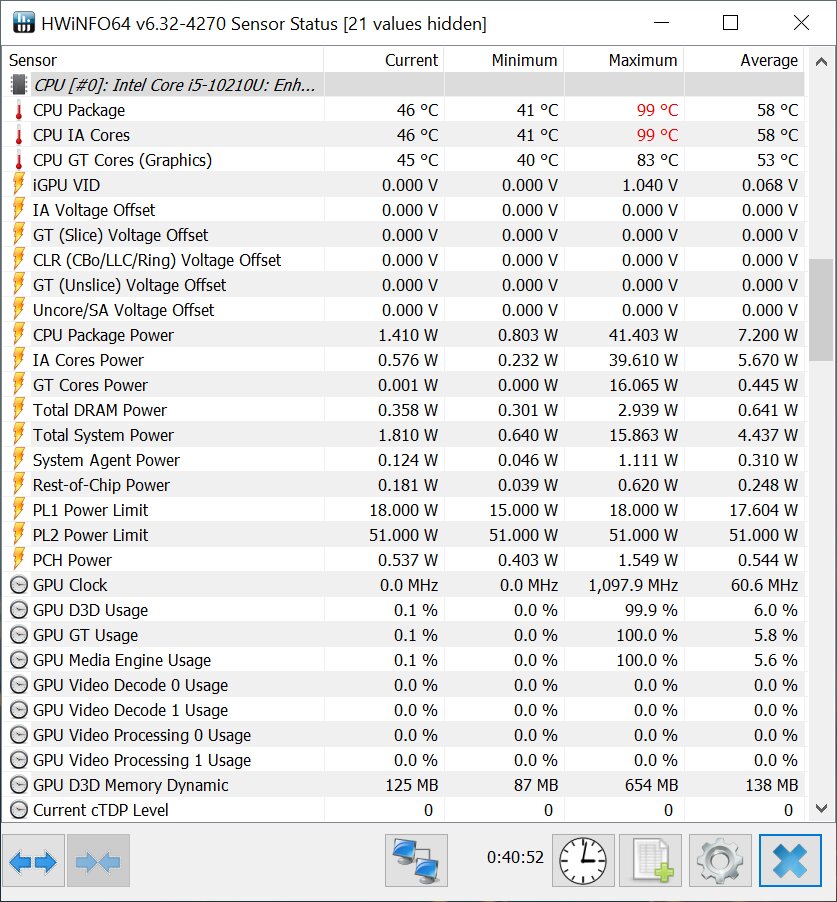The height and width of the screenshot is (902, 837).
Task: Start logging with the sheet plus icon
Action: click(651, 861)
